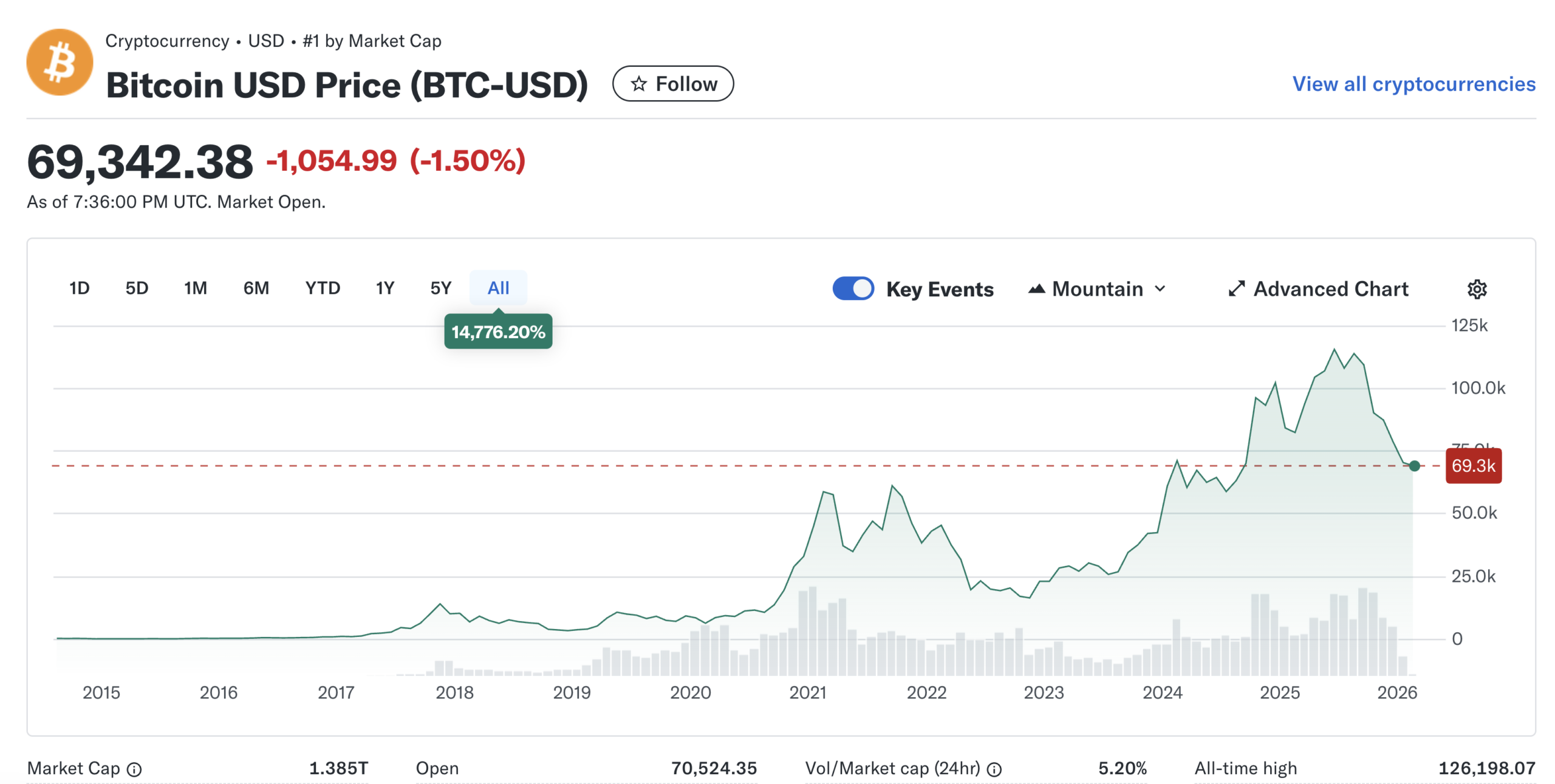1555x784 pixels.
Task: Click the Mountain chart type icon
Action: [1036, 289]
